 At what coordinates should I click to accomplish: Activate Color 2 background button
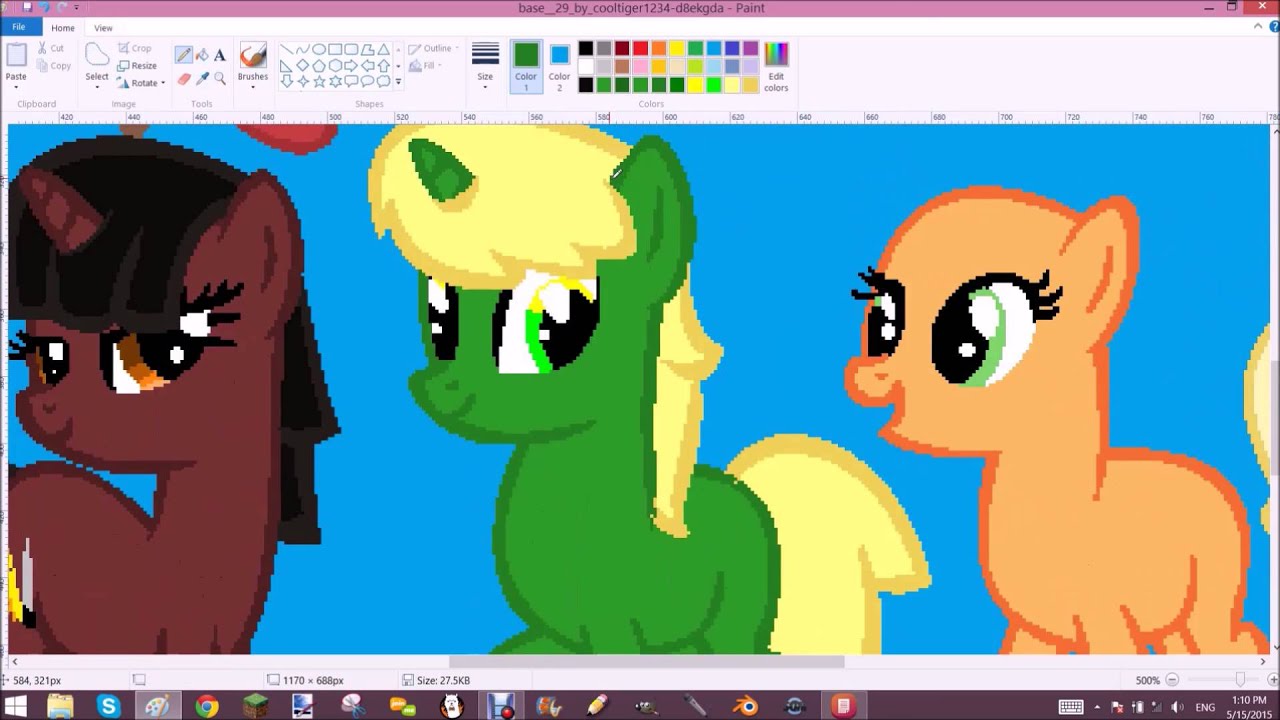pyautogui.click(x=559, y=67)
